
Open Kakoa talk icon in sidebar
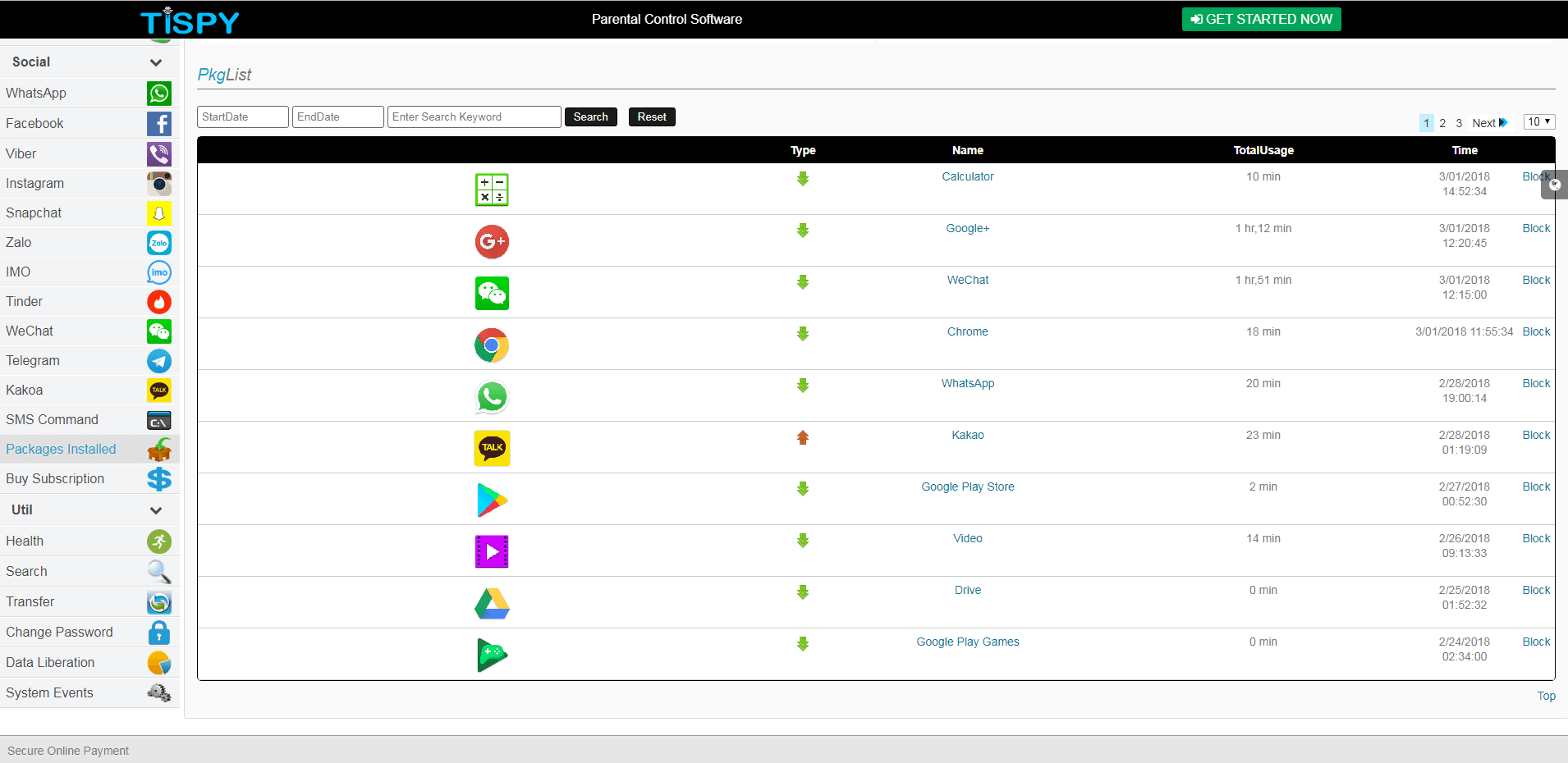tap(159, 391)
